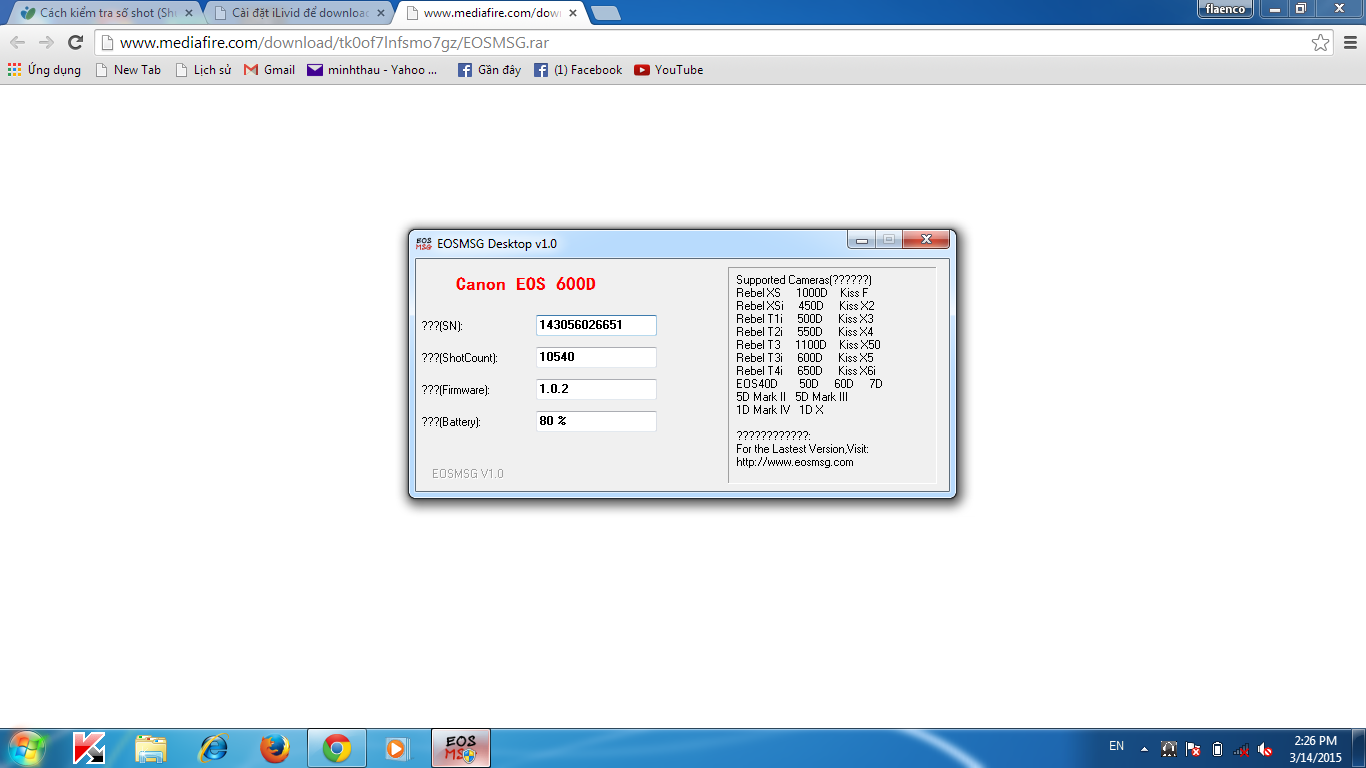Open the (1) Facebook bookmark
Image resolution: width=1366 pixels, height=768 pixels.
pos(578,70)
